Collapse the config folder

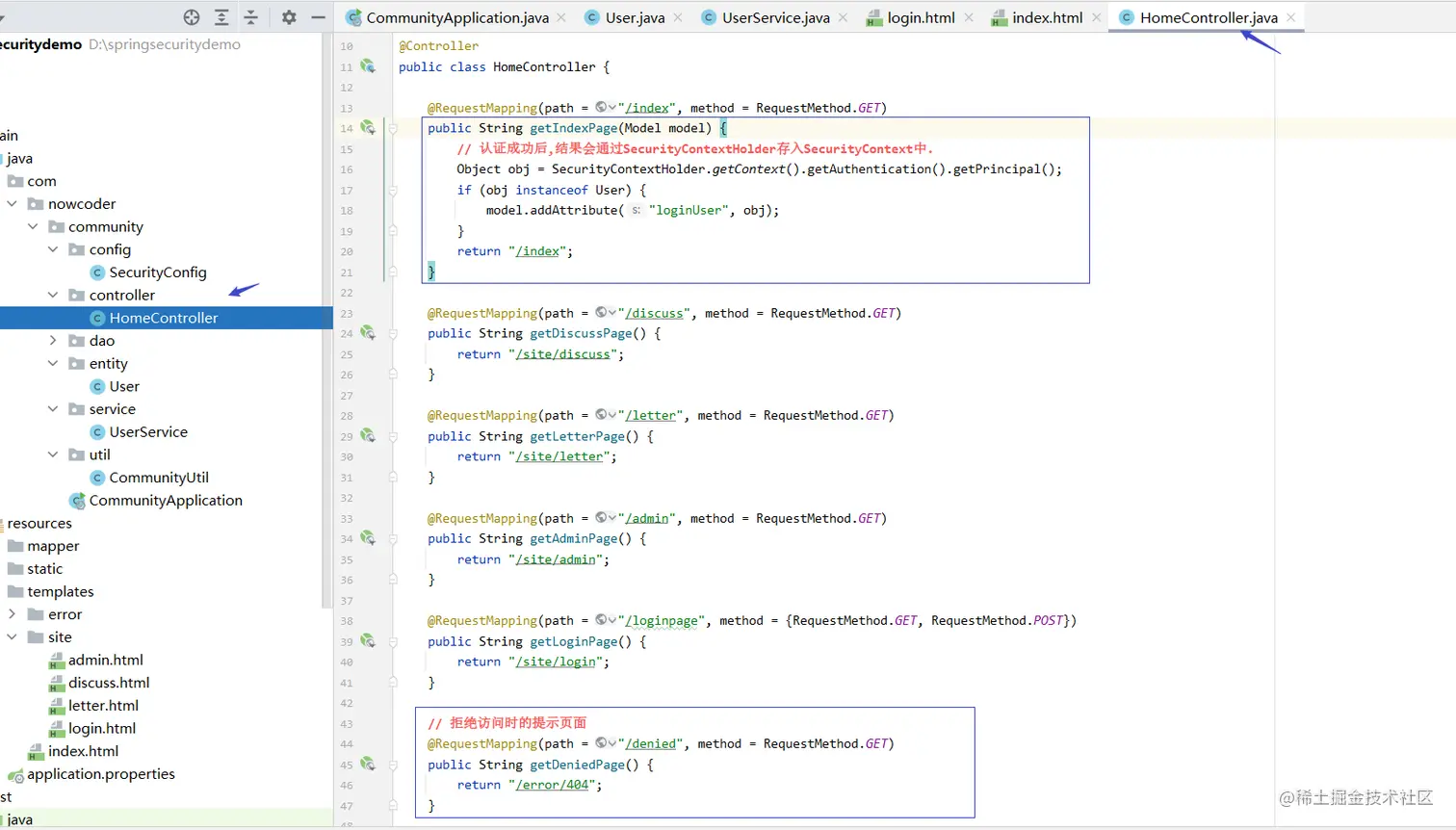tap(53, 249)
